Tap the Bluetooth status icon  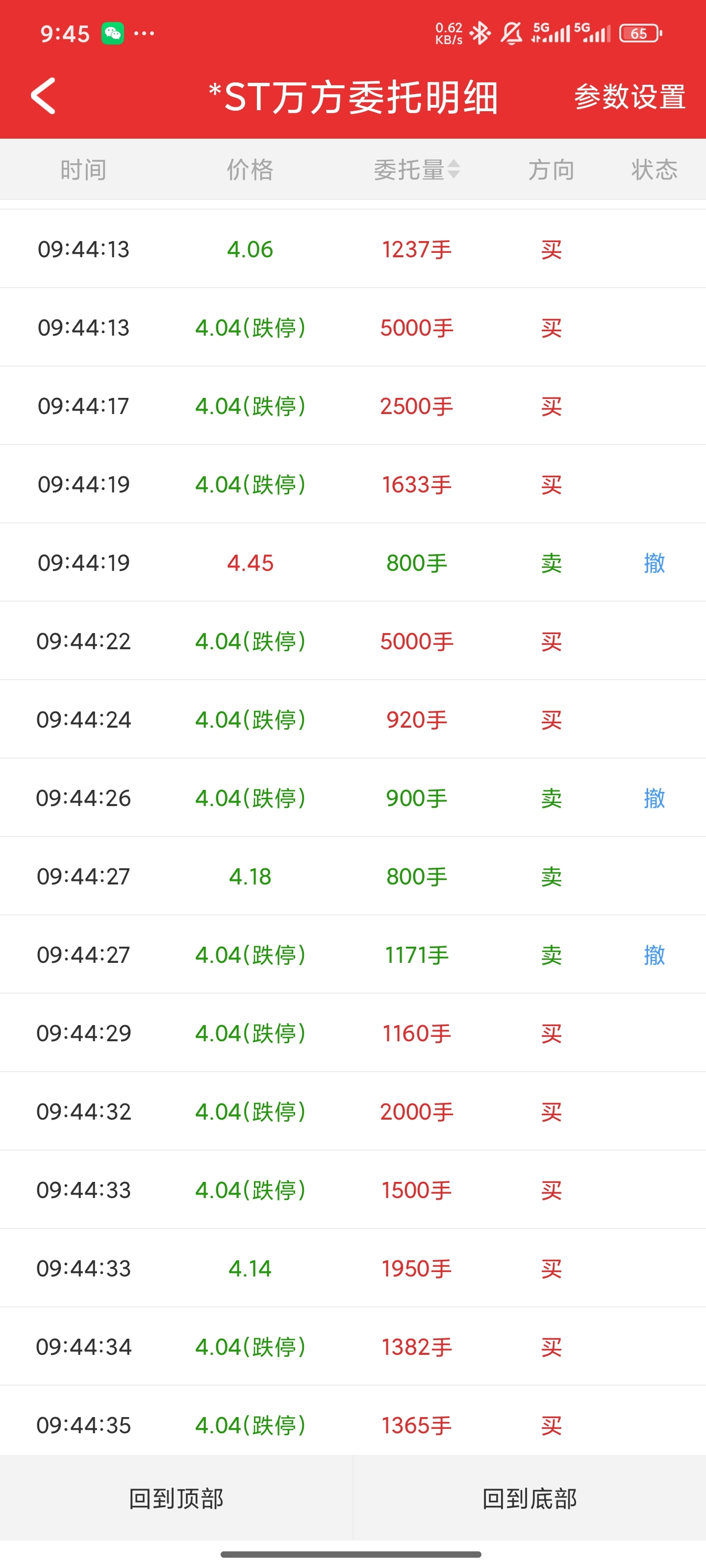pyautogui.click(x=480, y=33)
